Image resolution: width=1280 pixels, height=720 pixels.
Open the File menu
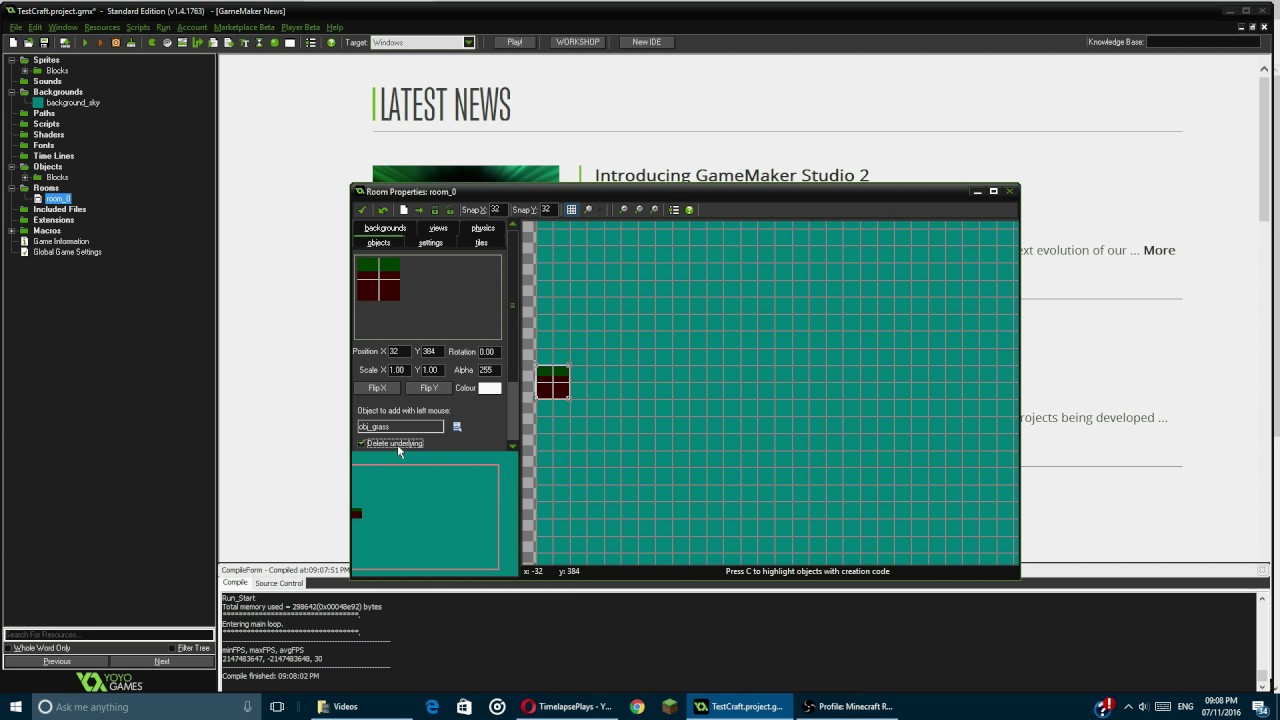(x=16, y=27)
